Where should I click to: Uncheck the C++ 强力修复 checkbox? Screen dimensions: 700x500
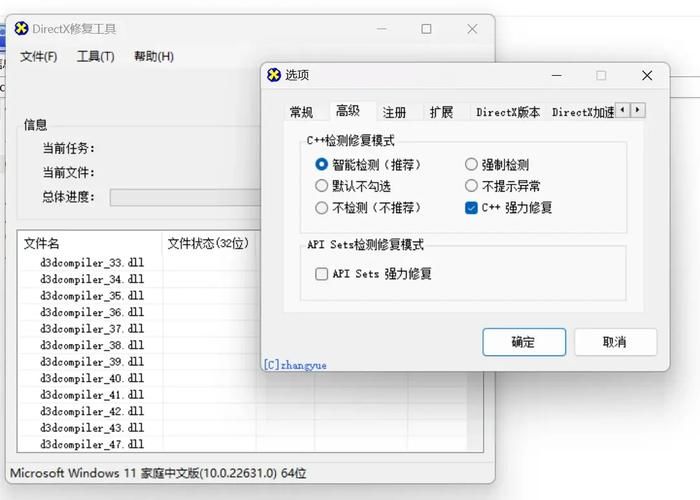(472, 208)
